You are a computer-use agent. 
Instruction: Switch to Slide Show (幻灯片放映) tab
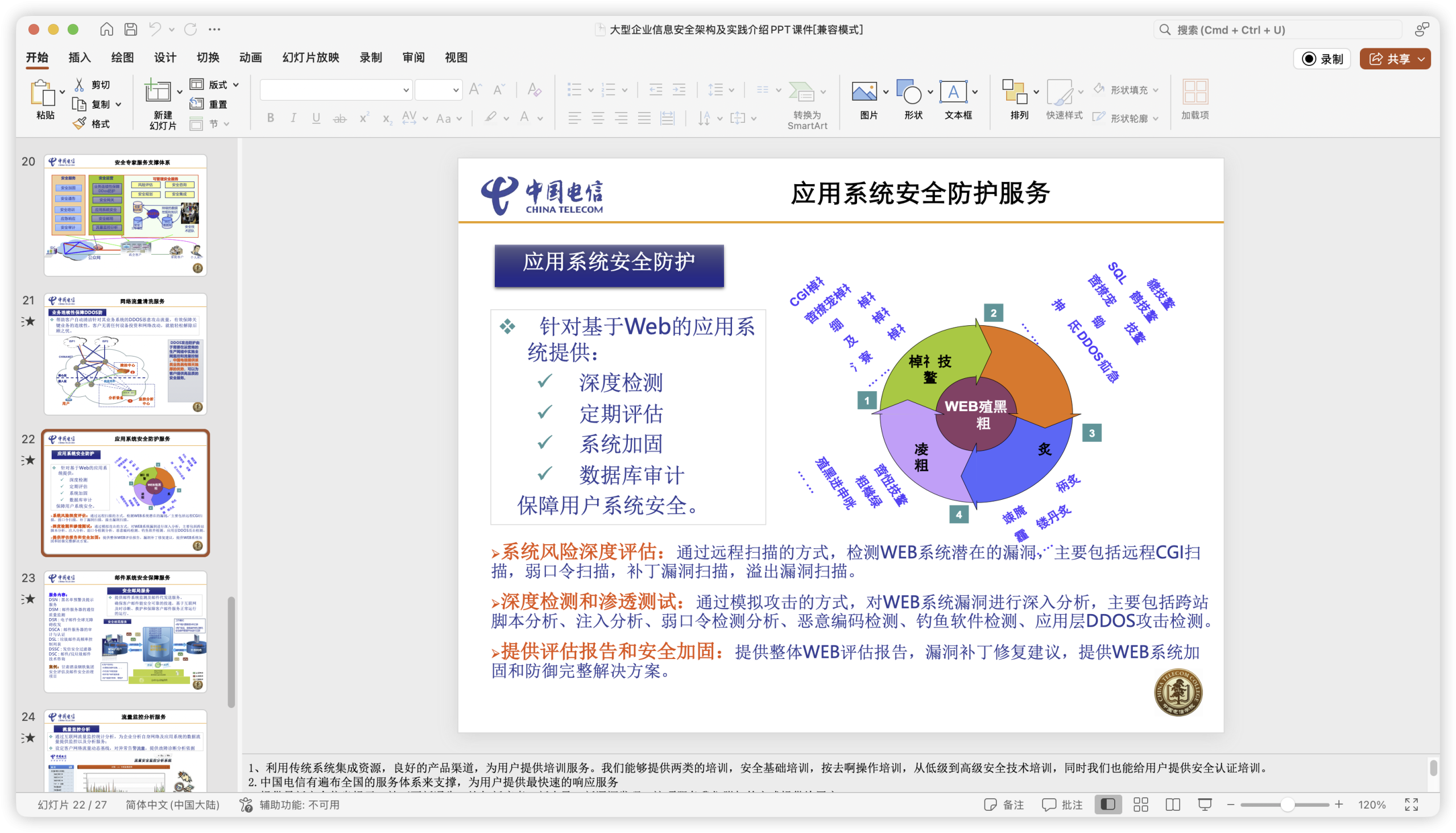pos(311,57)
